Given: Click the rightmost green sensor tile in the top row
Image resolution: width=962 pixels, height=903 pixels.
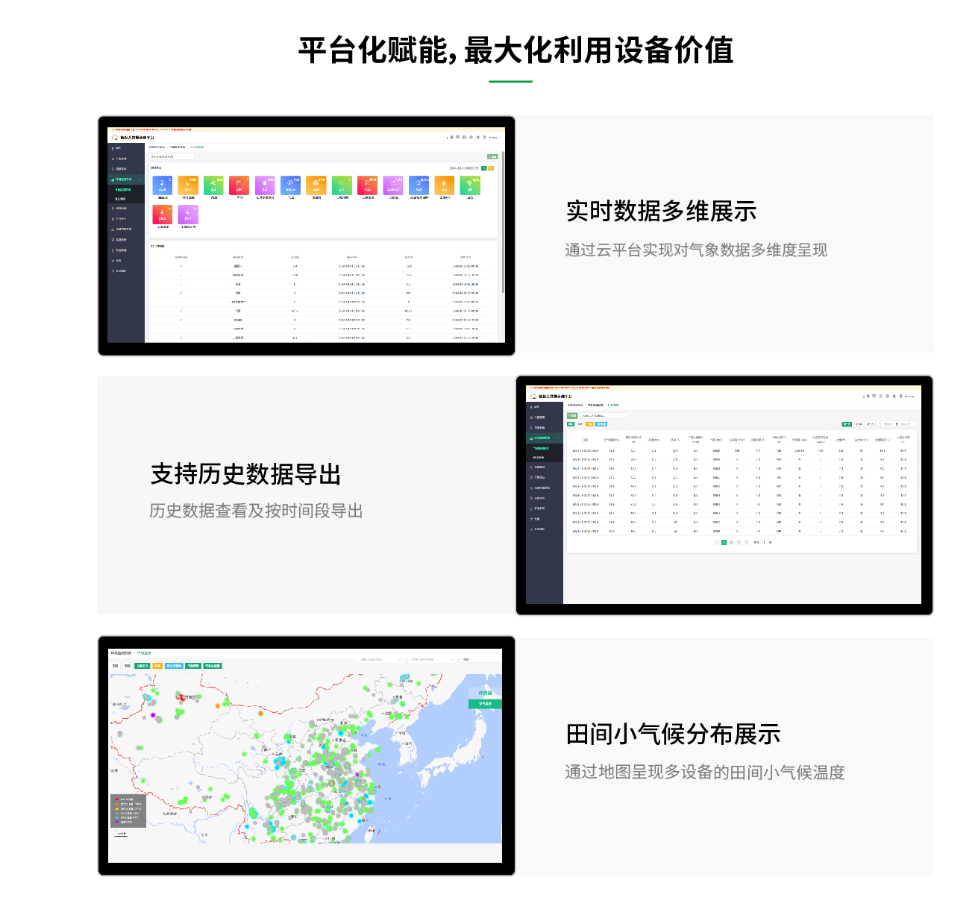Looking at the screenshot, I should coord(469,185).
